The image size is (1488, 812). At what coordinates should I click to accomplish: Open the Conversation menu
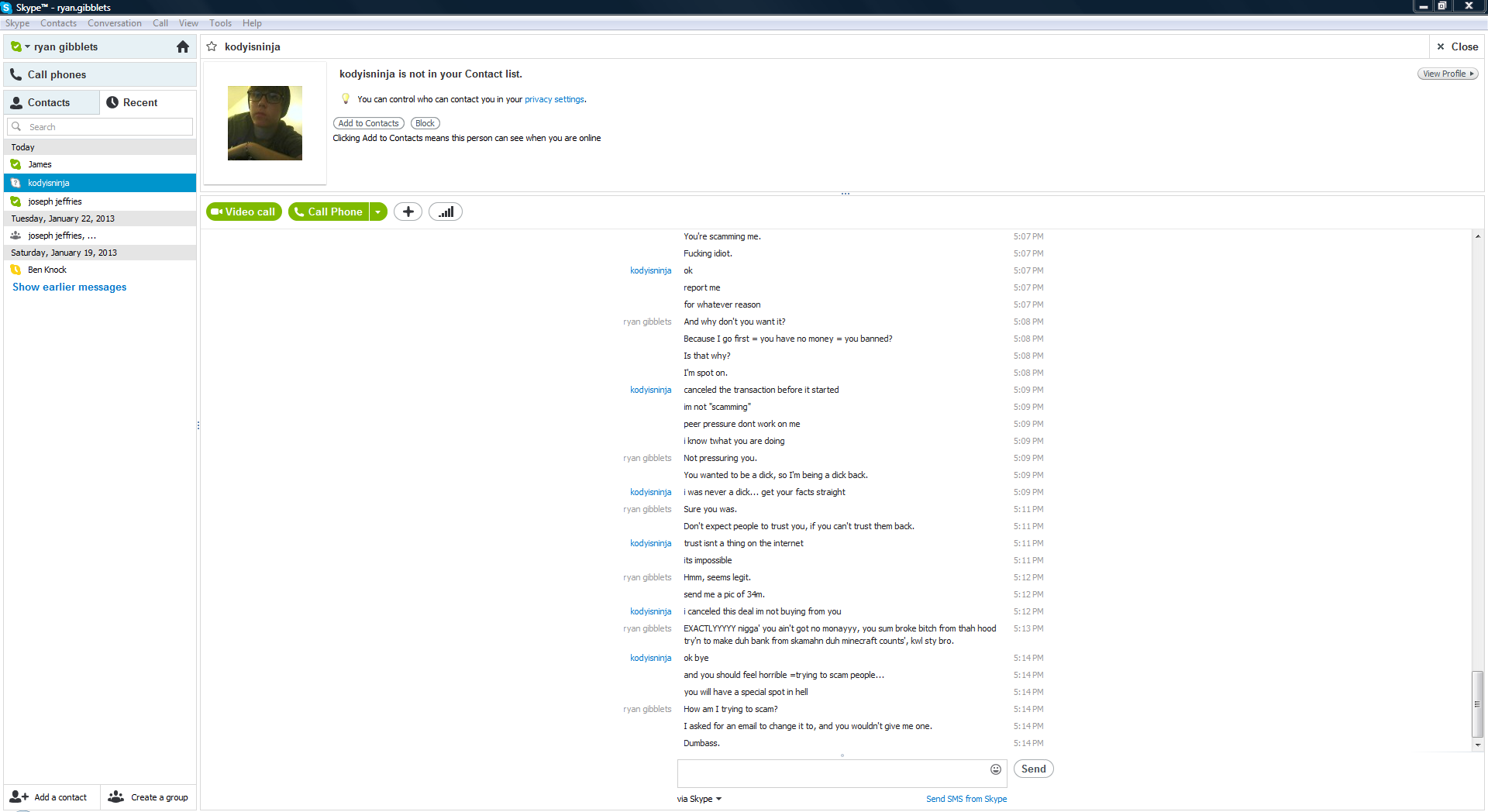click(x=115, y=23)
